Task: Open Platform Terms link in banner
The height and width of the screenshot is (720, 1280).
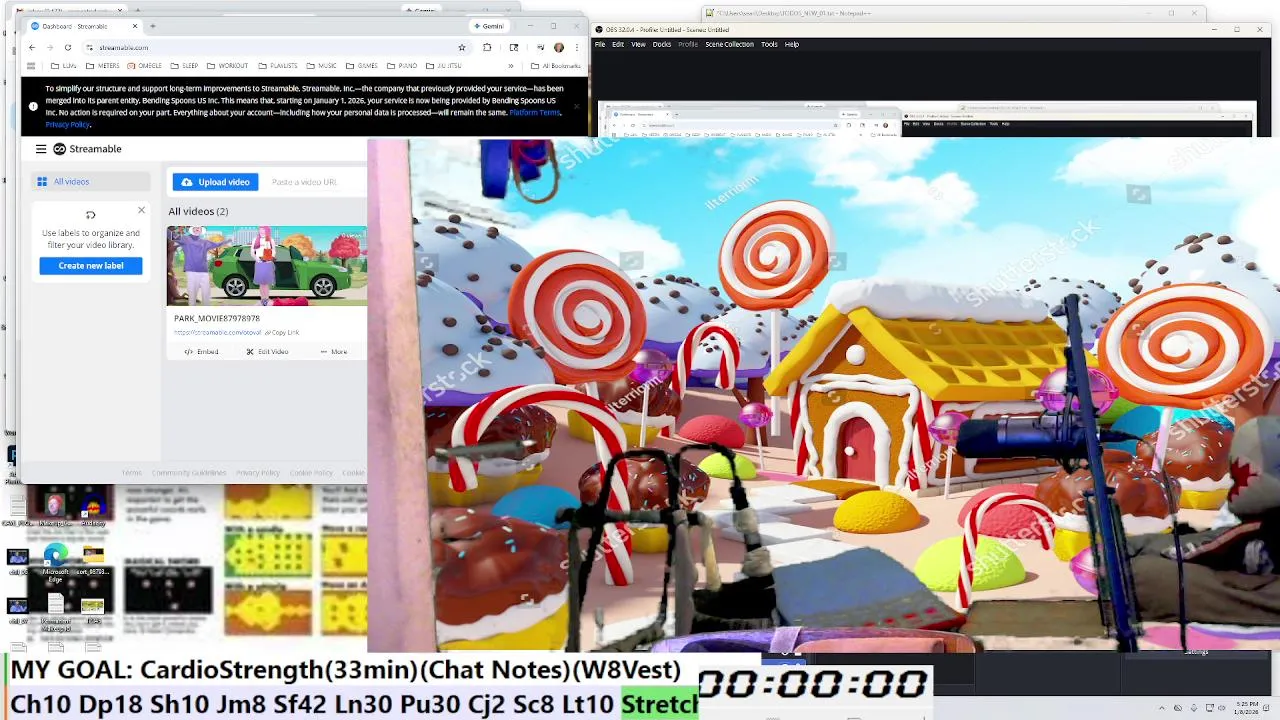Action: tap(535, 113)
